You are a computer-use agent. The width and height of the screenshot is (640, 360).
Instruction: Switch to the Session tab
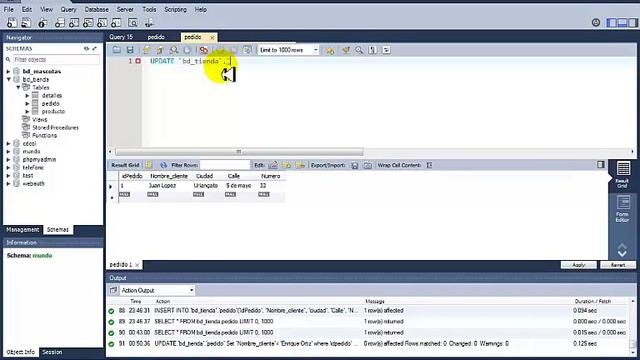tap(52, 352)
